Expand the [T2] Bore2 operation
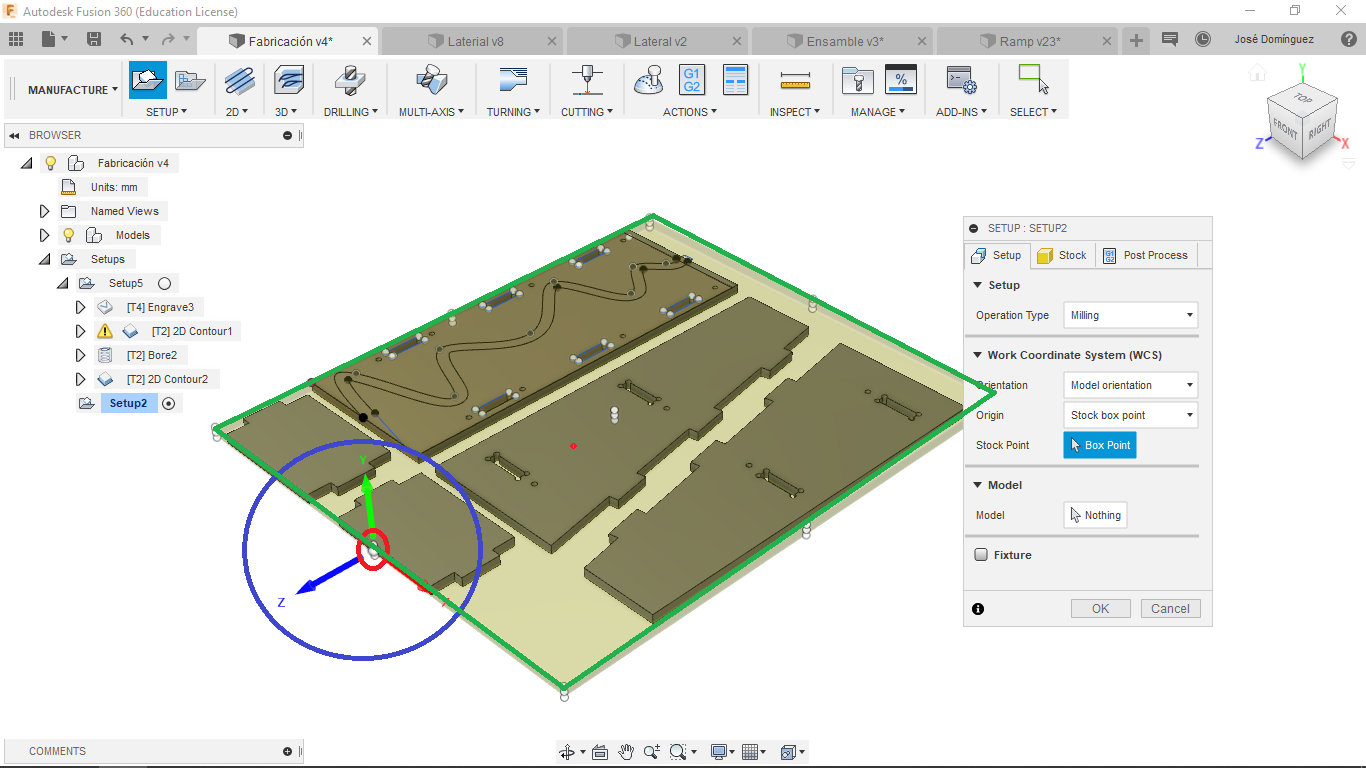1366x768 pixels. [81, 355]
